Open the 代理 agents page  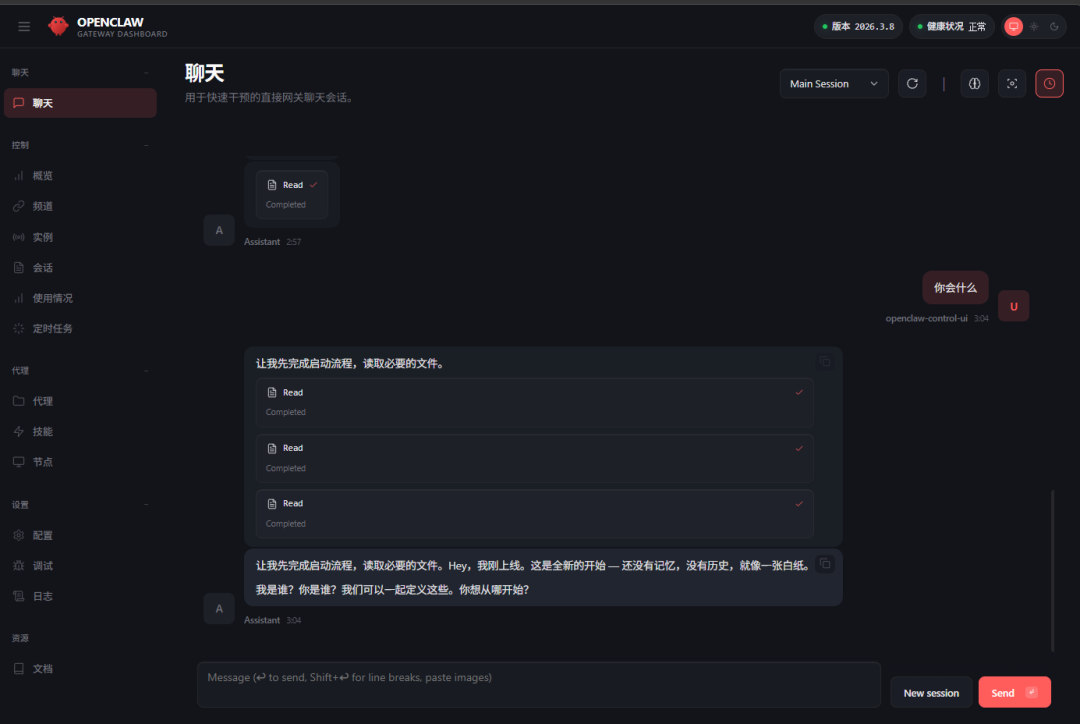pos(80,401)
